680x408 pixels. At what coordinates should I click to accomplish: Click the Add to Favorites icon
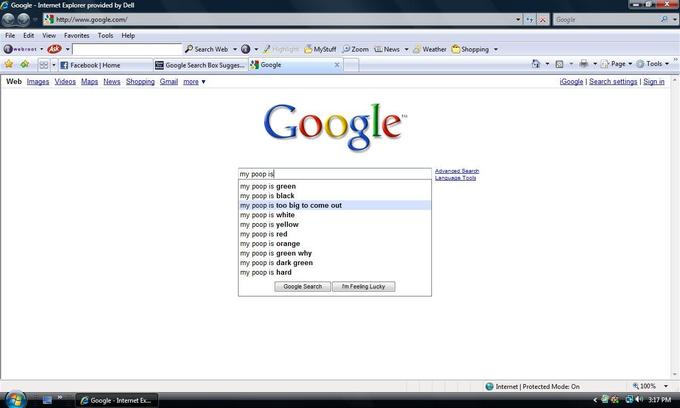[x=25, y=65]
